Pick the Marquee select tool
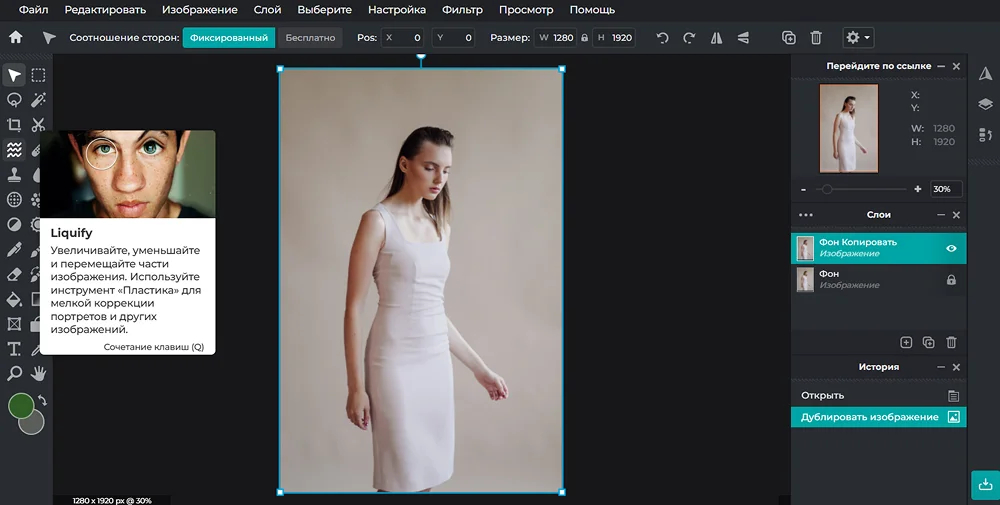This screenshot has width=1000, height=505. click(x=38, y=75)
